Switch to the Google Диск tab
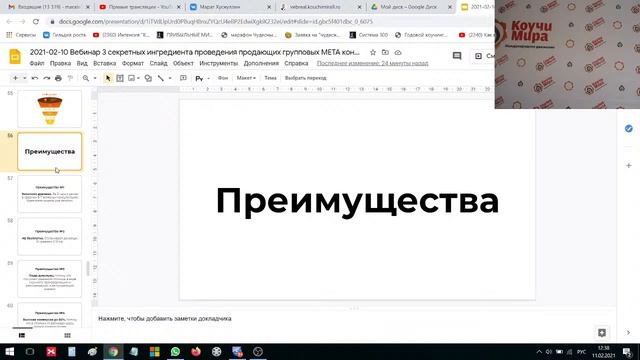Image resolution: width=640 pixels, height=360 pixels. (411, 7)
